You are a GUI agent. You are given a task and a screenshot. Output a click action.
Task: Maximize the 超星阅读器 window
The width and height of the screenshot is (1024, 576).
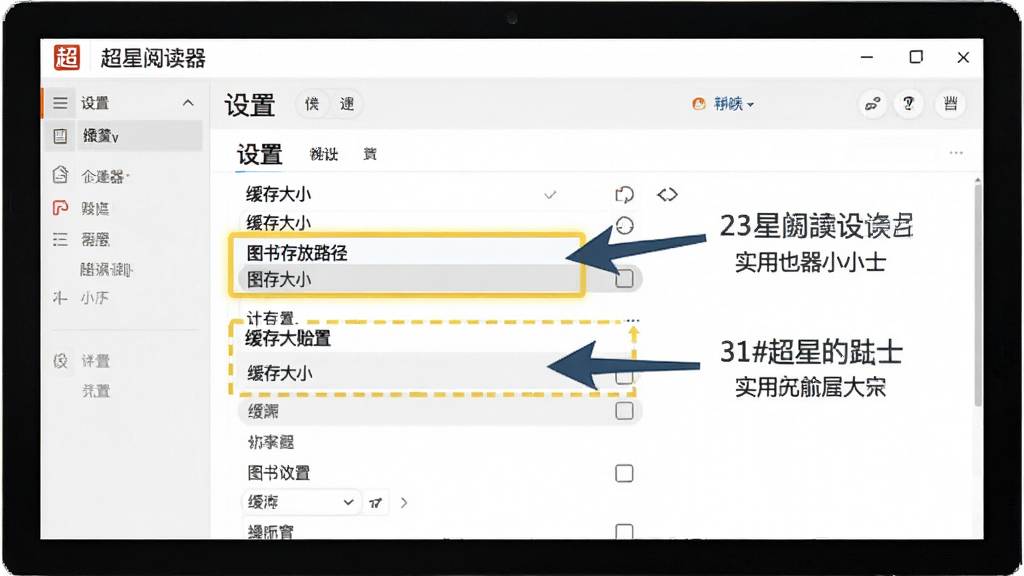(x=916, y=57)
